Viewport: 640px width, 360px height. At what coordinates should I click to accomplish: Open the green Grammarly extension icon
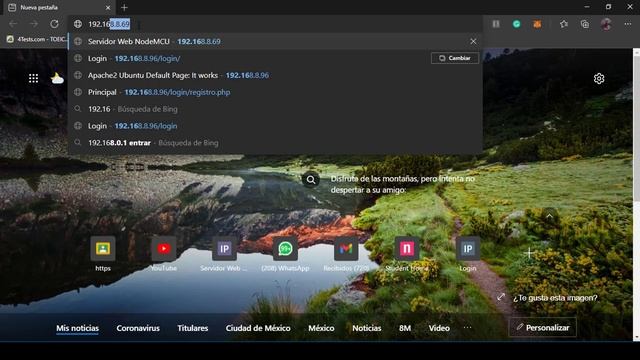click(517, 24)
